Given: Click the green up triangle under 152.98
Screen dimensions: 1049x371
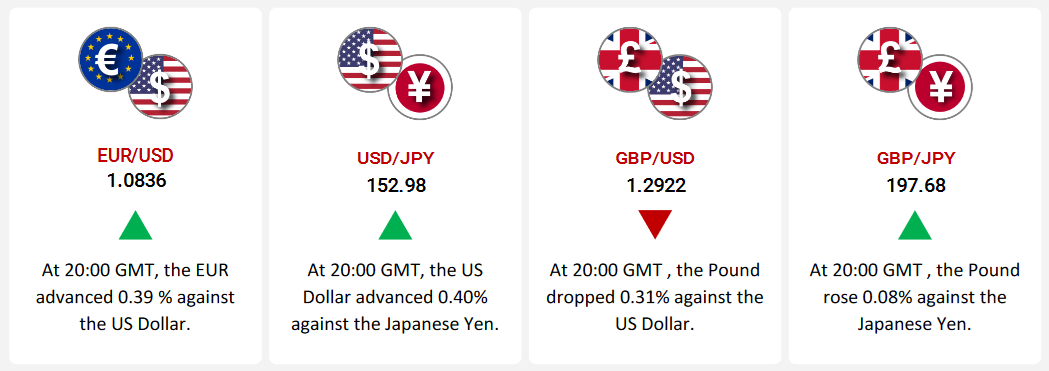Looking at the screenshot, I should point(395,225).
